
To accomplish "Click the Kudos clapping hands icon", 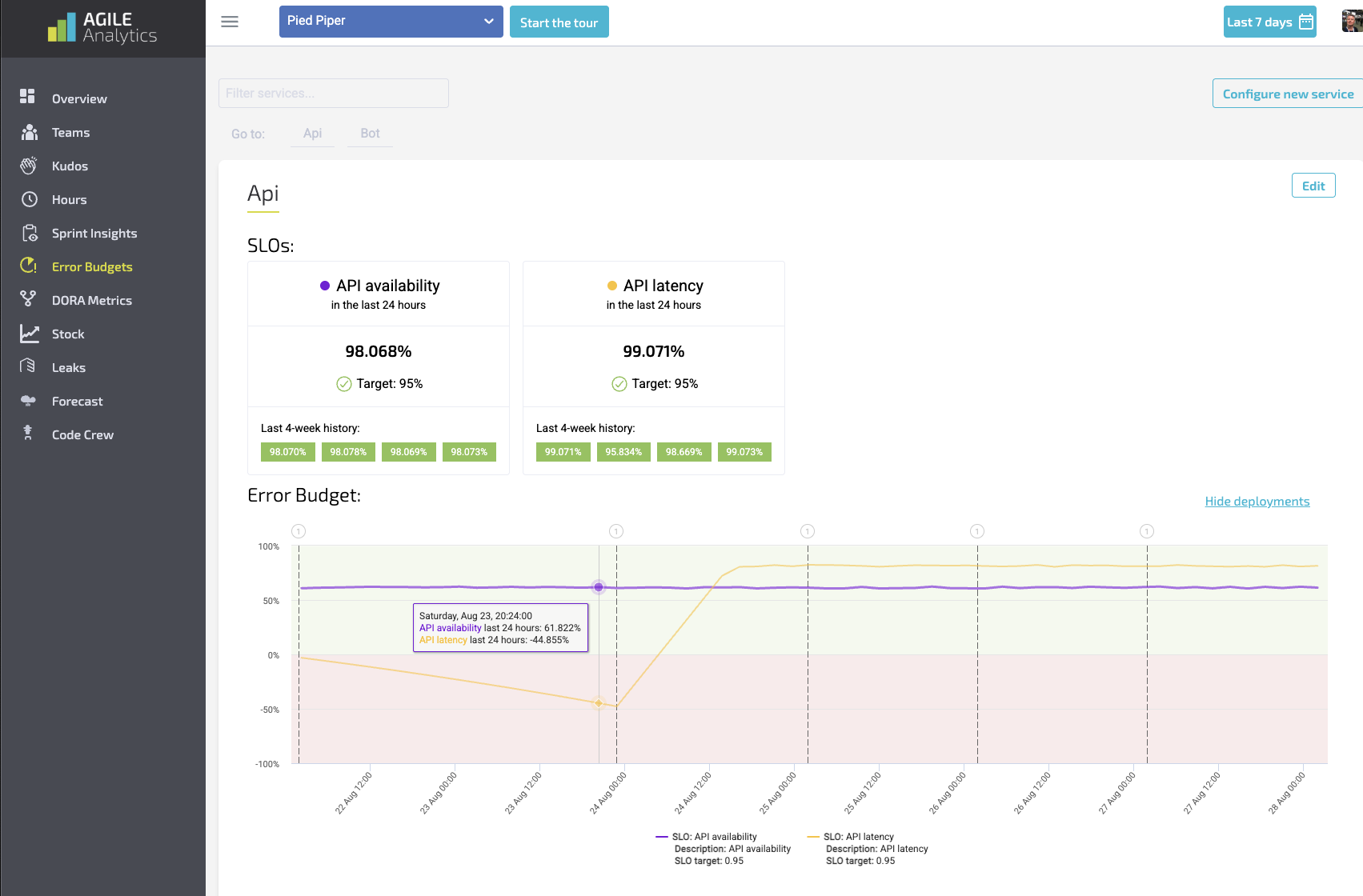I will pos(29,166).
